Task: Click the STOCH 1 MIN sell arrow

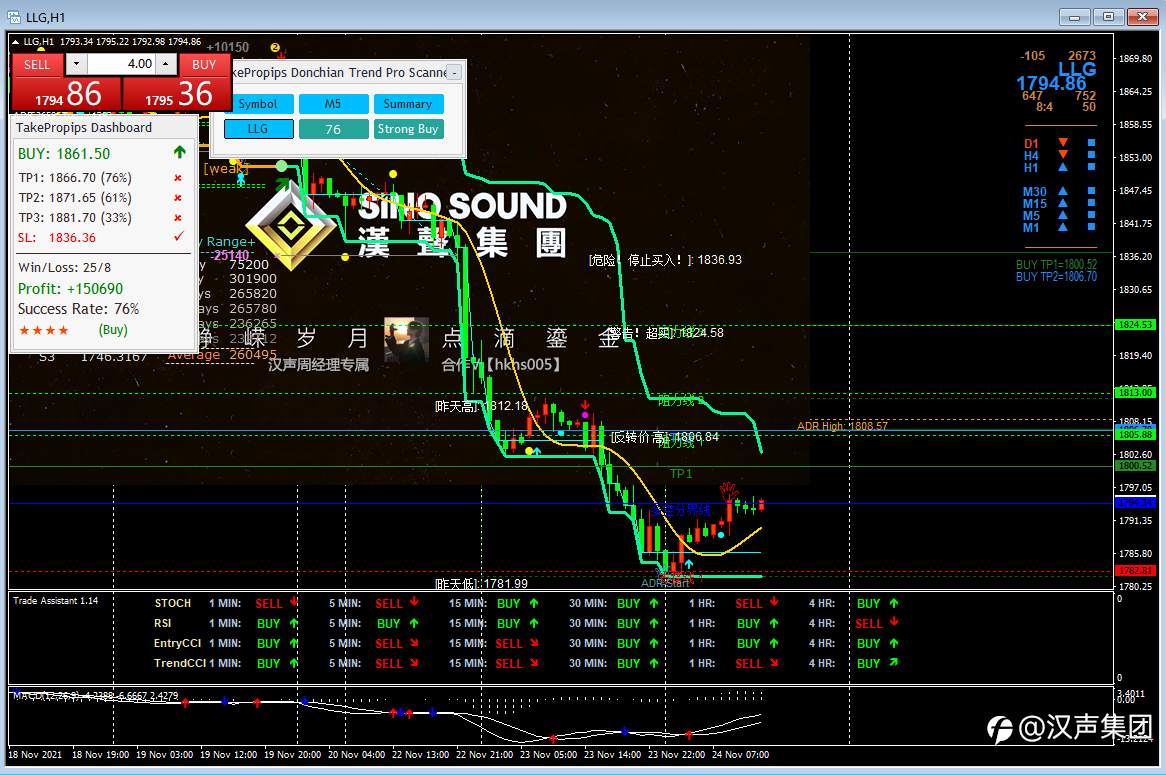Action: [294, 602]
